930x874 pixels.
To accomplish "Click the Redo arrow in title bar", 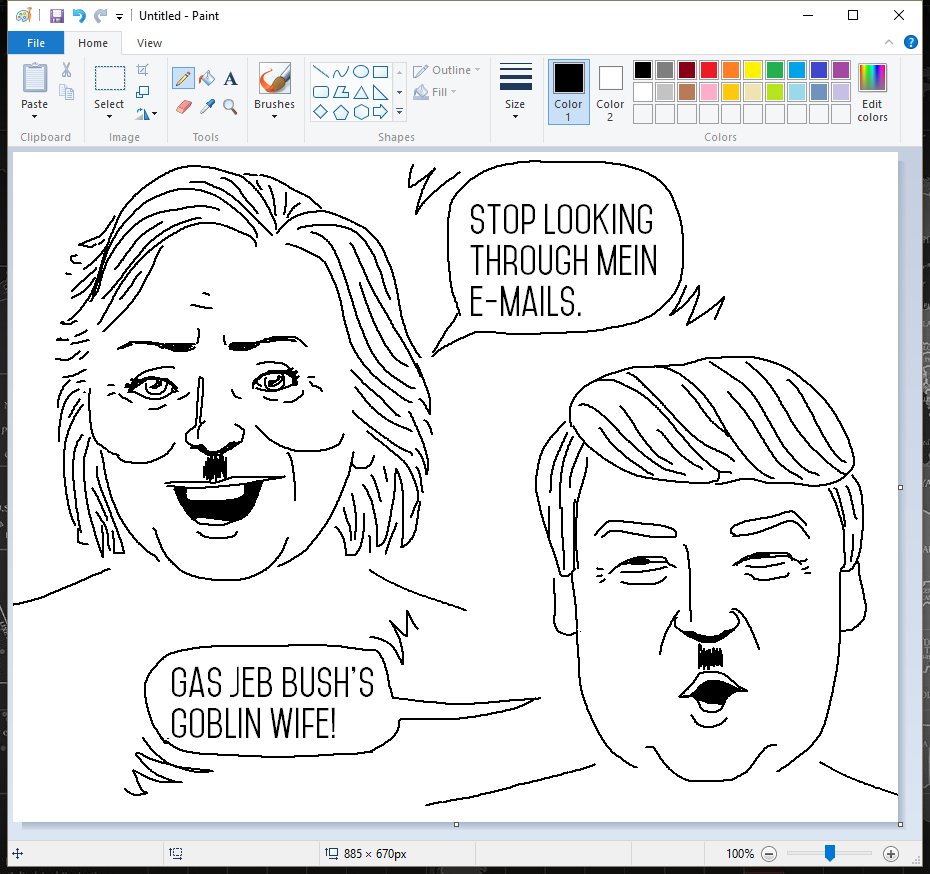I will (x=100, y=15).
